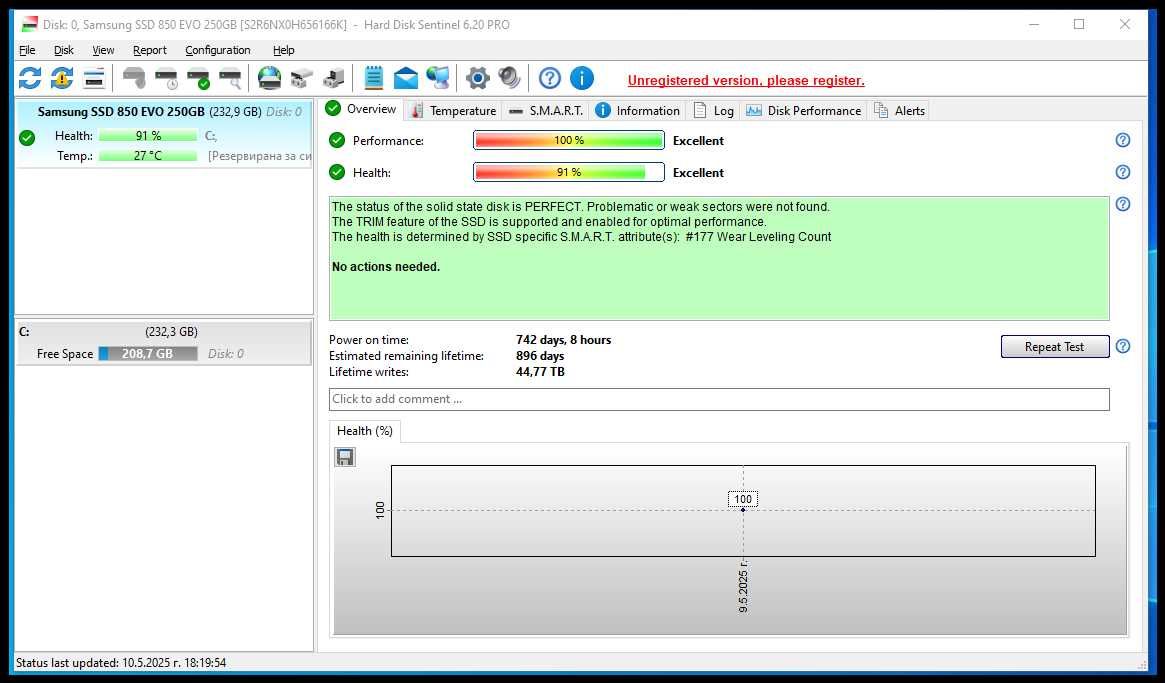Click the disk icon with magnifying glass

(x=230, y=78)
